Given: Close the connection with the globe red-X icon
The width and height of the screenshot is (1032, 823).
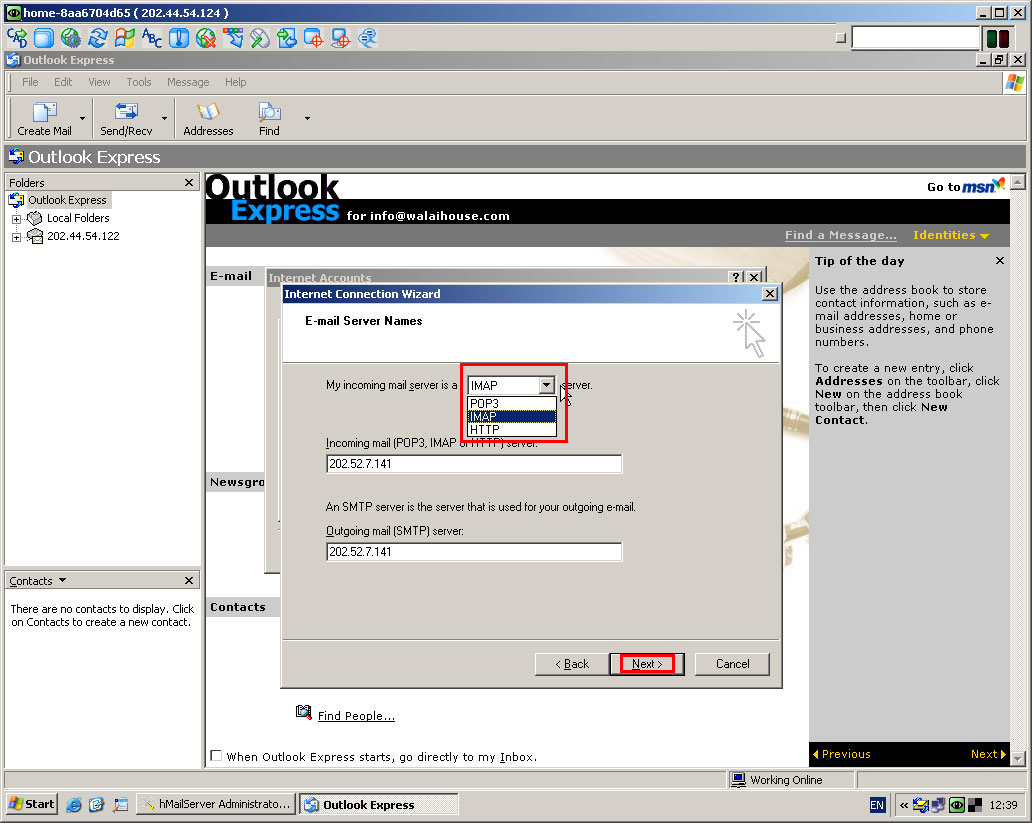Looking at the screenshot, I should point(206,38).
